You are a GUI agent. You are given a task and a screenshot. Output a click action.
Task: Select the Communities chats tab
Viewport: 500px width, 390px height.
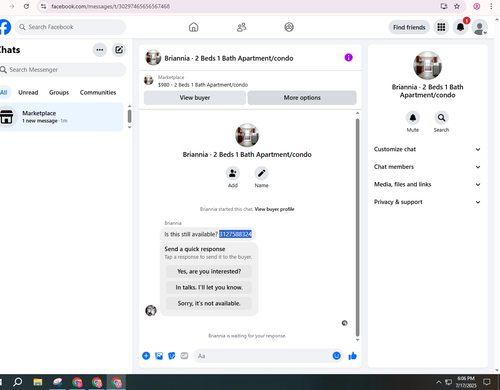click(98, 92)
